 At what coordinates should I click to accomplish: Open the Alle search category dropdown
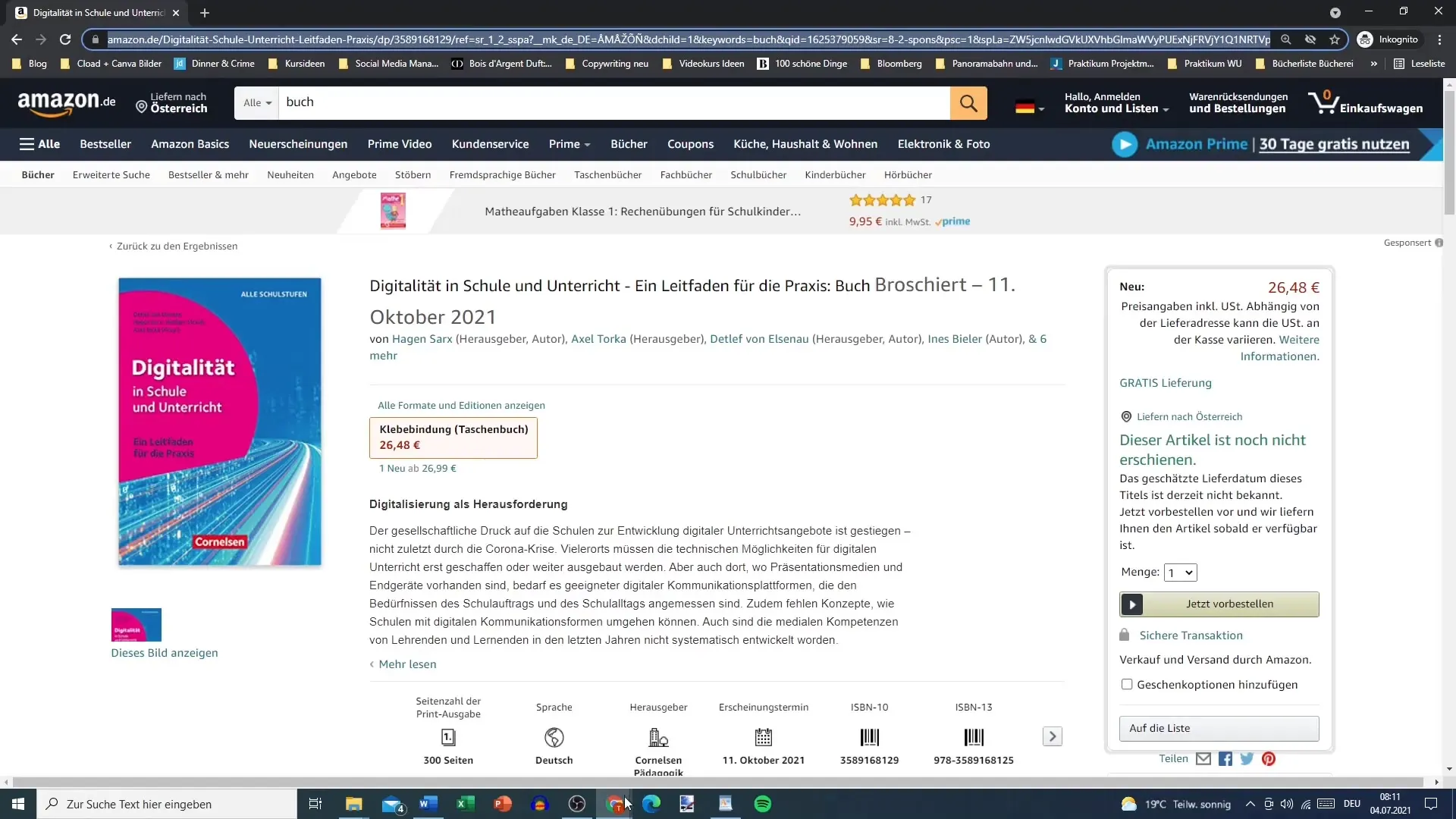[257, 103]
